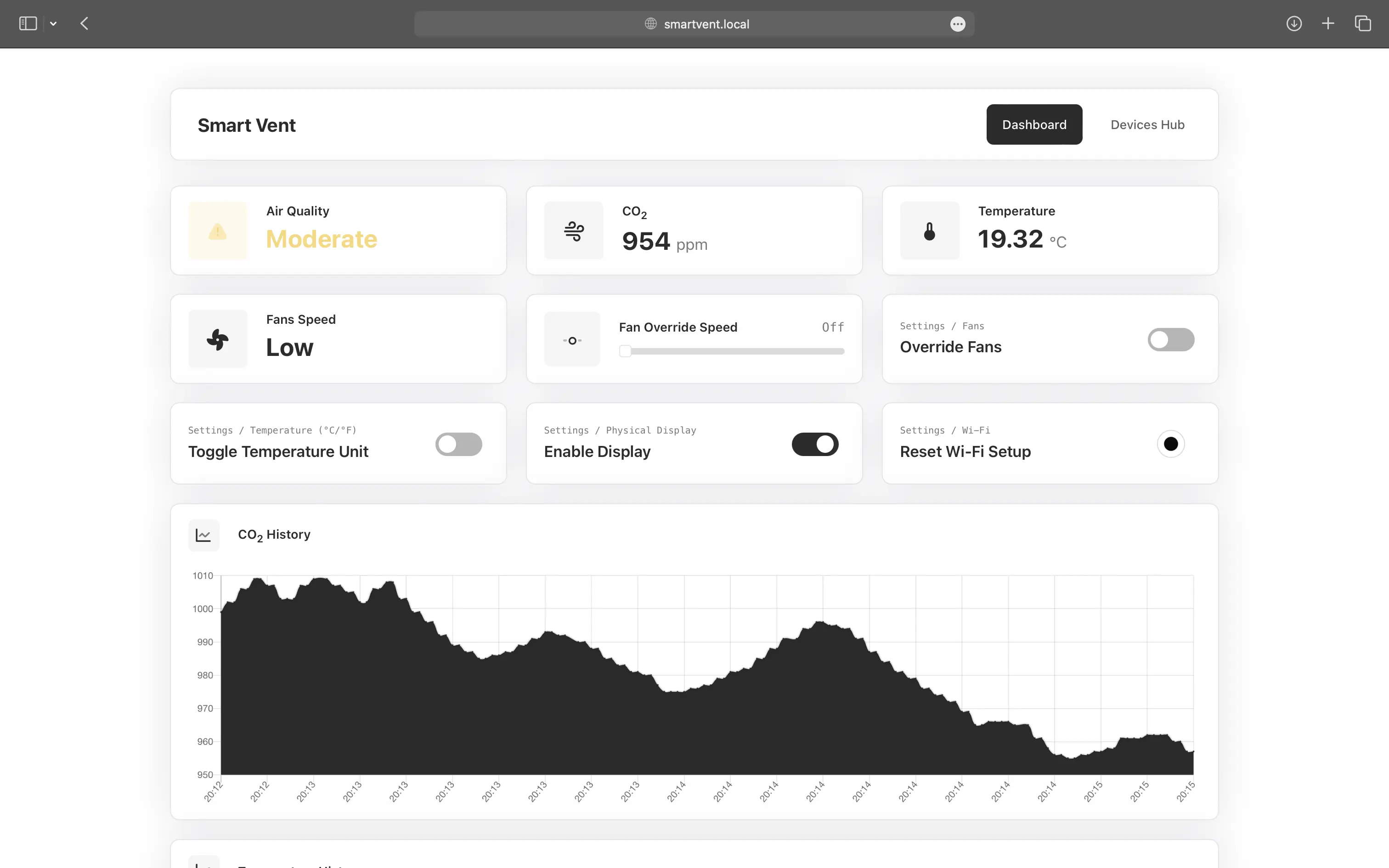Click the Fans Speed fan icon

(218, 339)
